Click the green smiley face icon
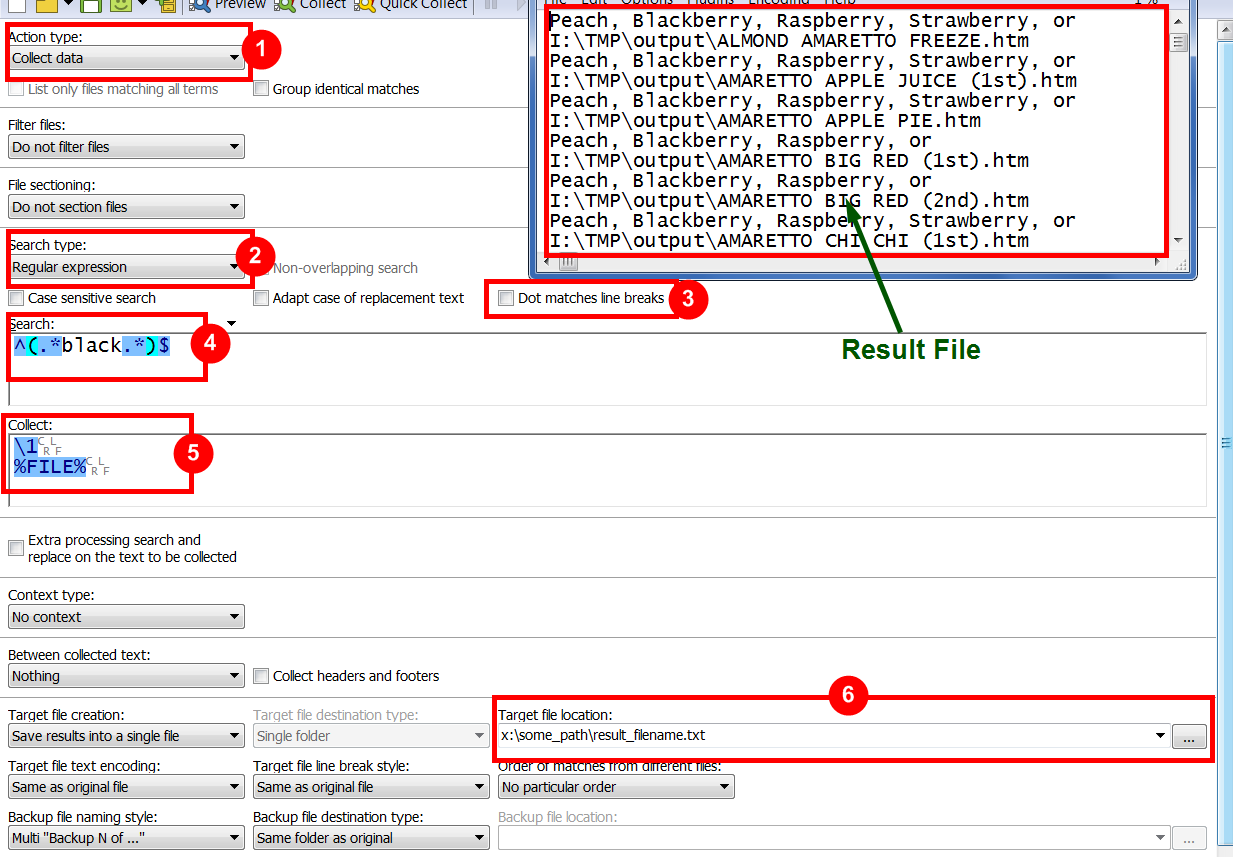1233x857 pixels. (120, 5)
